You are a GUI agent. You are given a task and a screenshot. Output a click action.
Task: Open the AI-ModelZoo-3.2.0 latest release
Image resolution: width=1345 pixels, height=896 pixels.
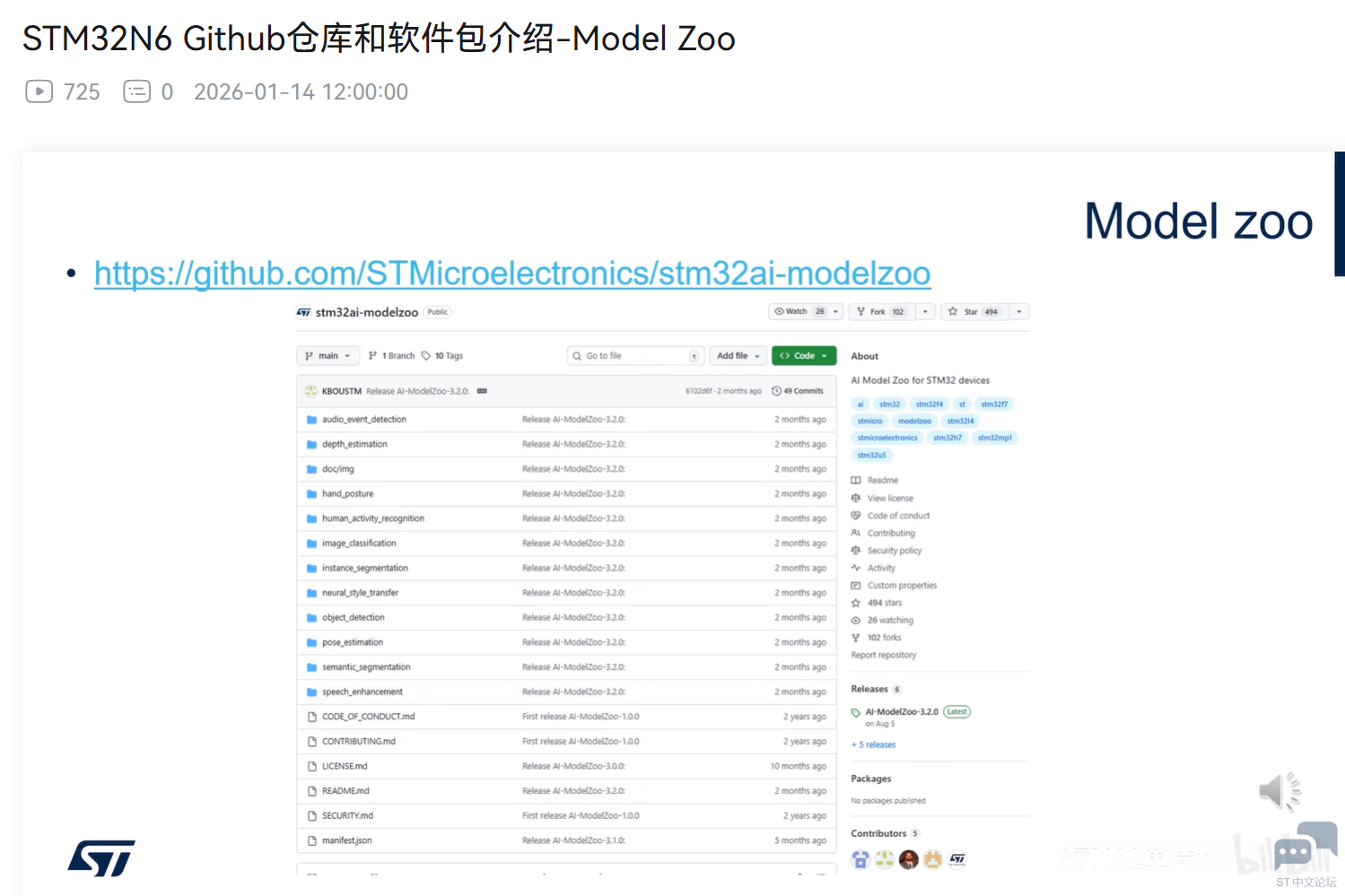coord(902,712)
